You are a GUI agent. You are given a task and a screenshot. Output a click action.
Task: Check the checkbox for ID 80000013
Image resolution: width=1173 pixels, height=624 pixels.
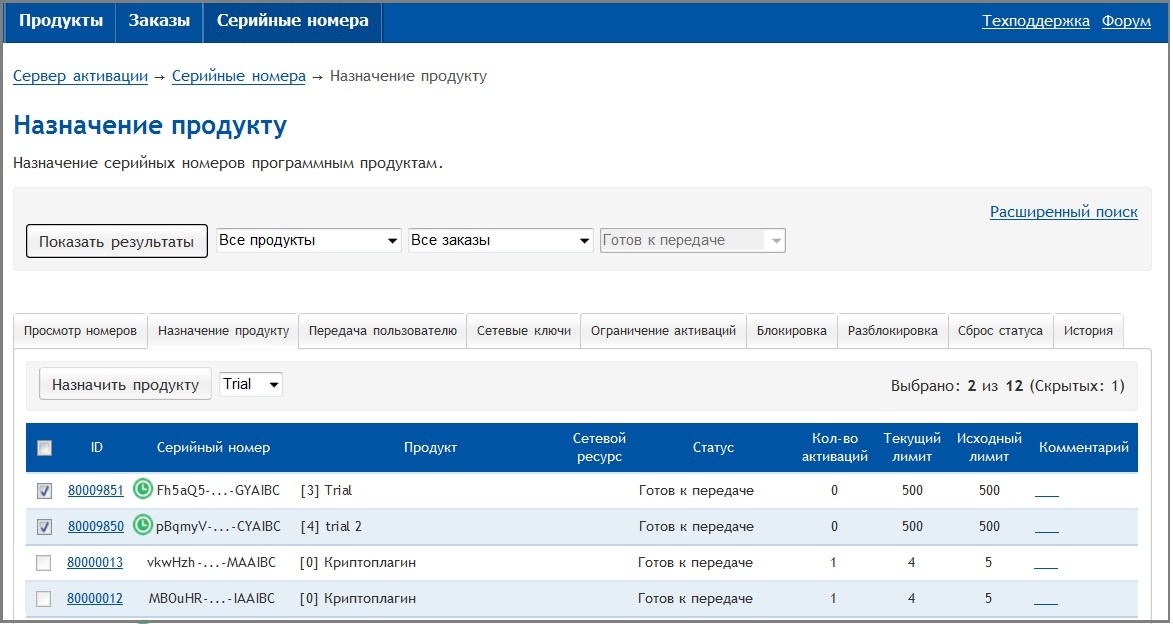[44, 563]
